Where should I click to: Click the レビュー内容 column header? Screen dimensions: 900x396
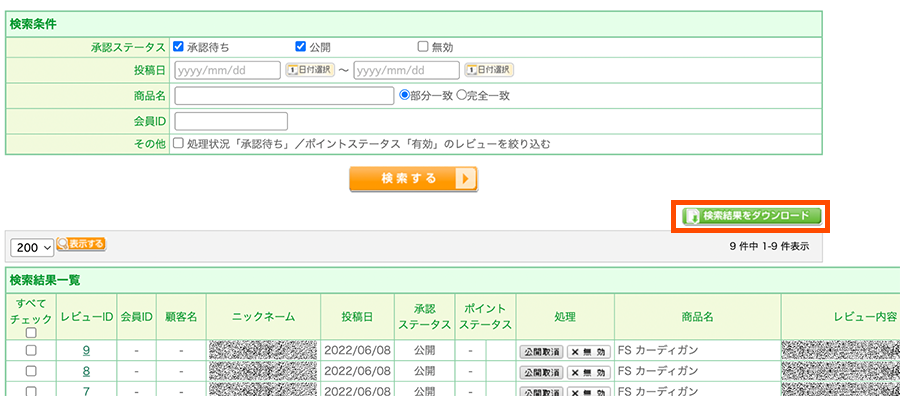coord(866,317)
